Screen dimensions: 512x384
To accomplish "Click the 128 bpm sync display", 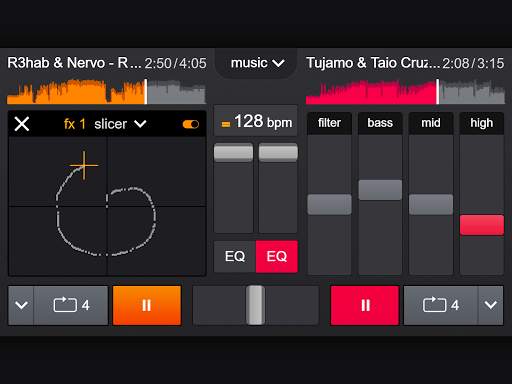I will click(x=256, y=121).
